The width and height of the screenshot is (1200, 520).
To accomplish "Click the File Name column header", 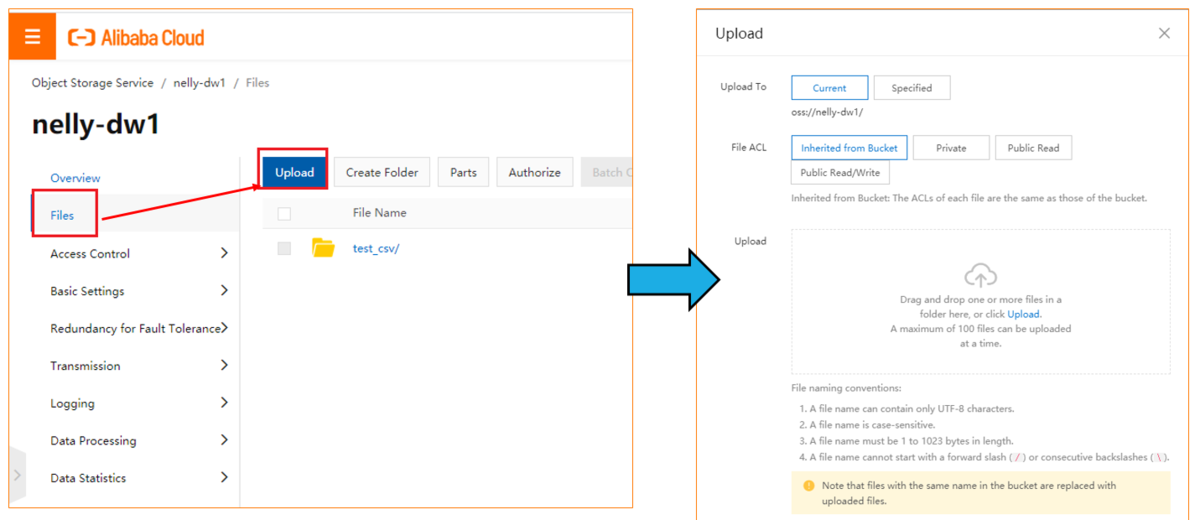I will (x=379, y=213).
